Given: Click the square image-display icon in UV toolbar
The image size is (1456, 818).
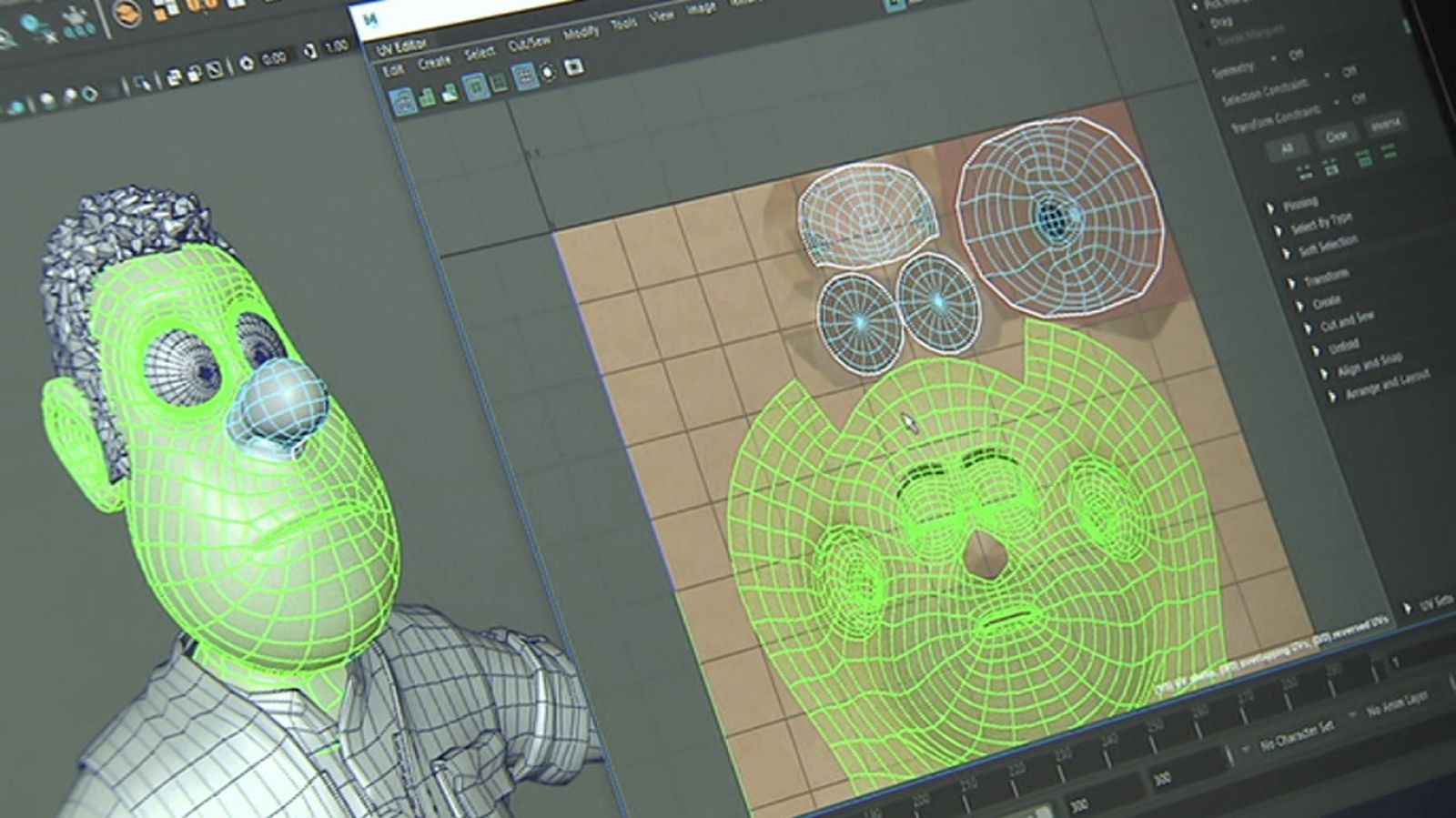Looking at the screenshot, I should pos(573,67).
